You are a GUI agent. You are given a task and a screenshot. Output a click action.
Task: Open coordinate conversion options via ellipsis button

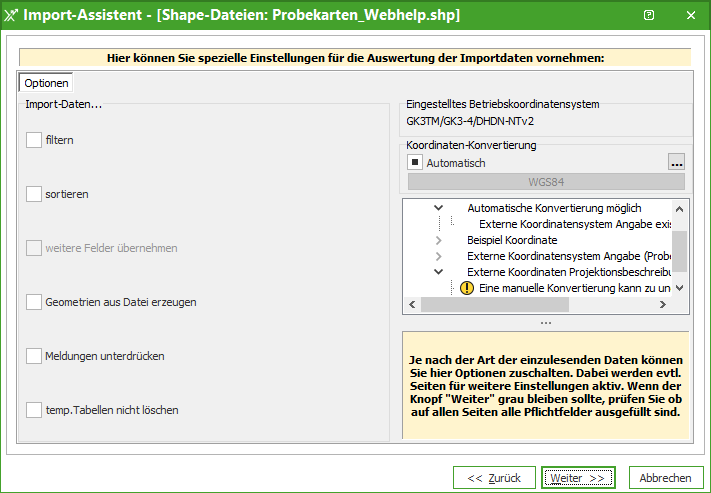click(x=677, y=163)
